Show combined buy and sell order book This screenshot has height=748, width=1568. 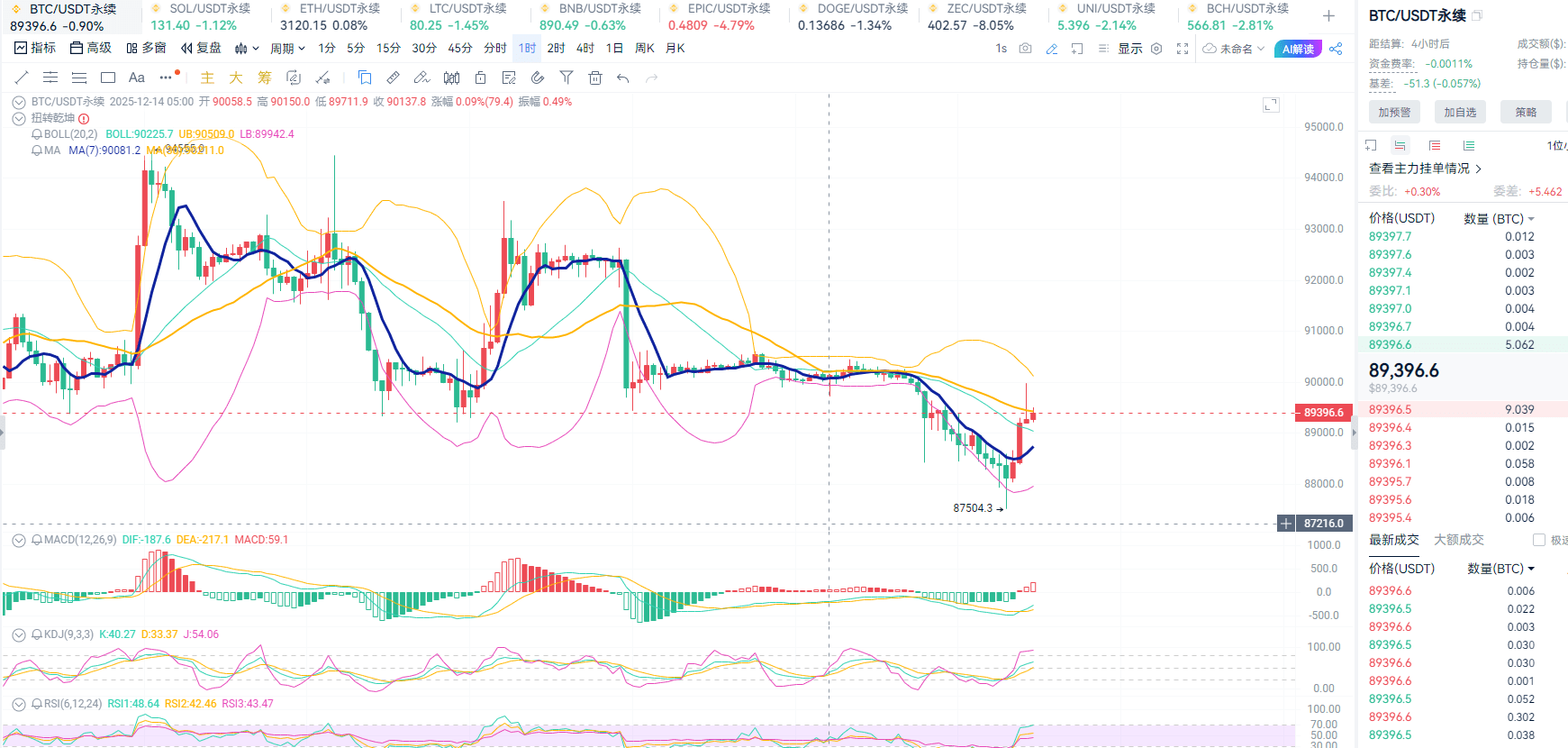click(x=1400, y=145)
